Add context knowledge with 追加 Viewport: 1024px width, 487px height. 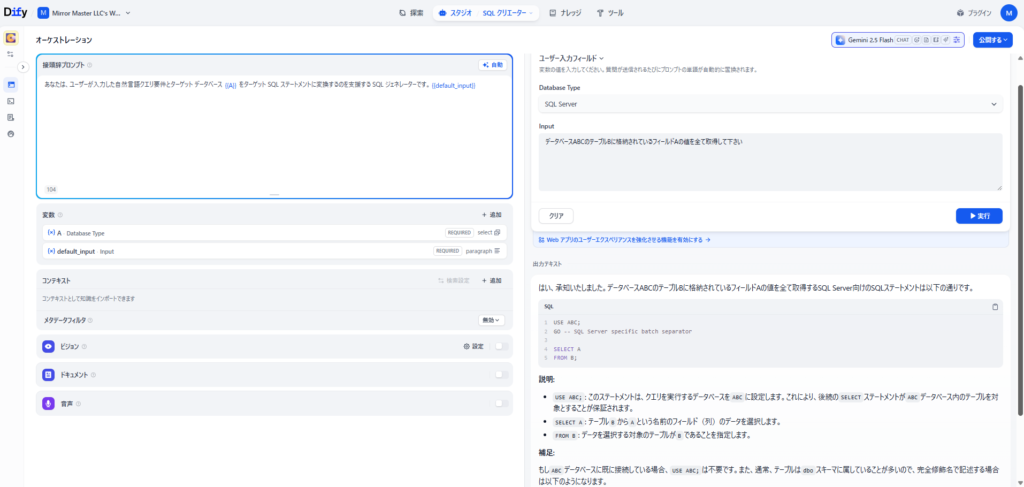click(492, 281)
